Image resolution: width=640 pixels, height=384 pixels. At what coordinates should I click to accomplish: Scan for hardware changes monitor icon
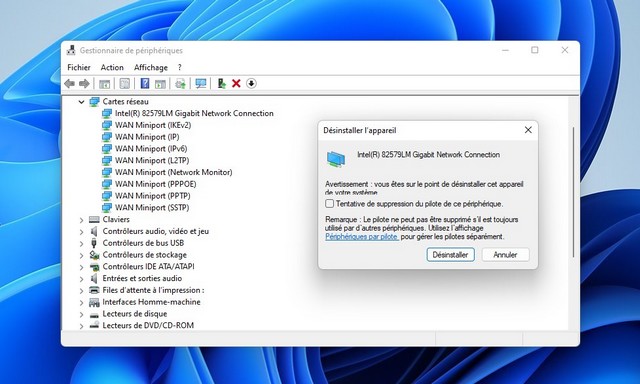coord(200,84)
